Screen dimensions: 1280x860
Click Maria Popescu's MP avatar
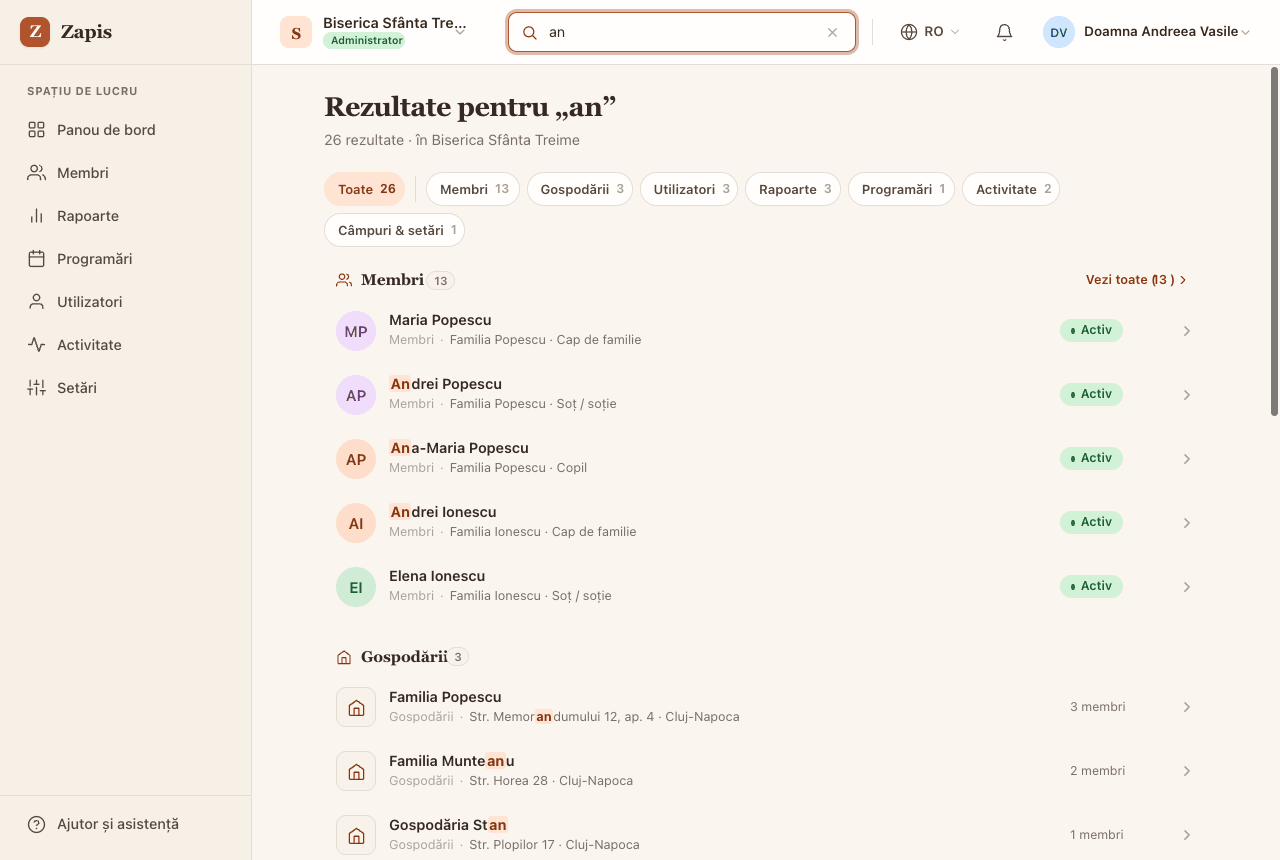(x=356, y=331)
